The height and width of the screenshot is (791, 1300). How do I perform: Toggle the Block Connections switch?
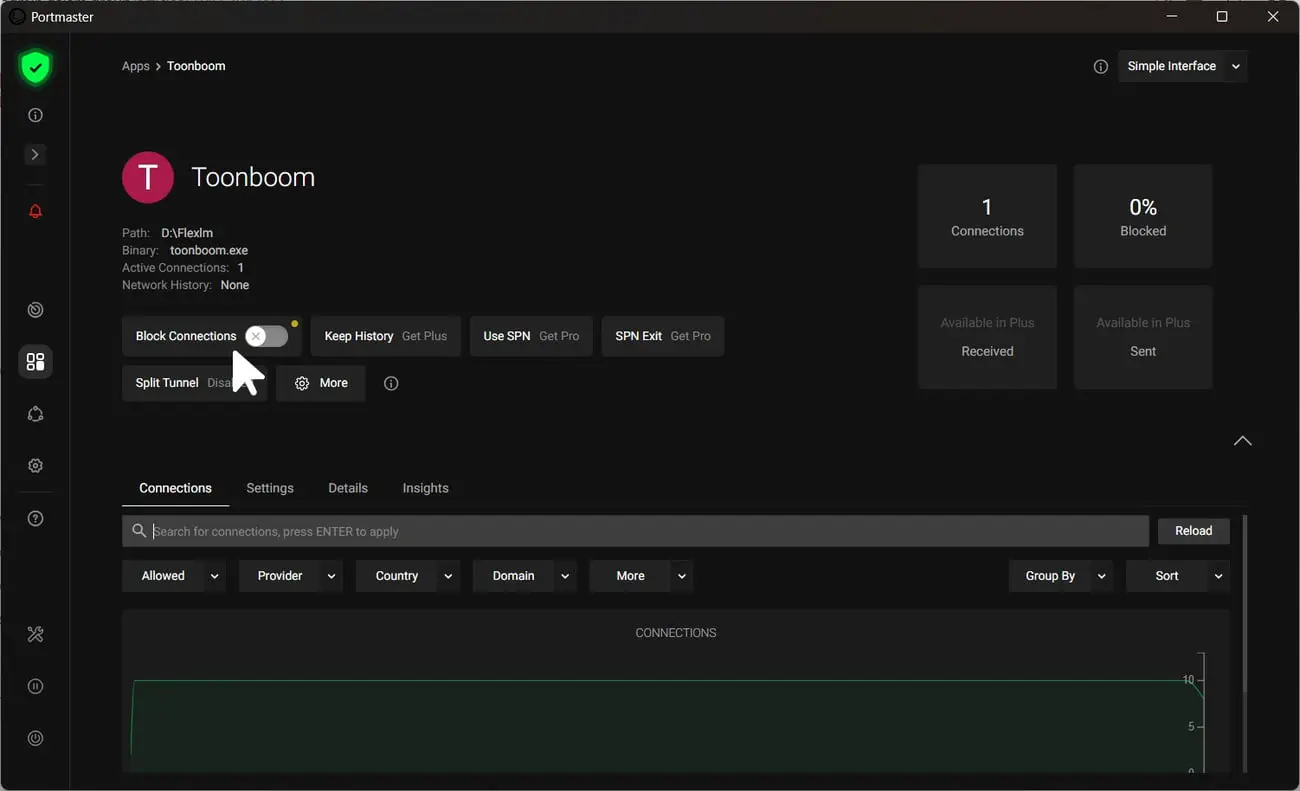266,336
